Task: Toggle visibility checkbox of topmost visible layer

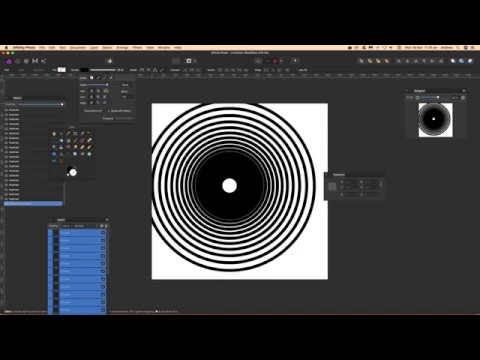Action: point(103,233)
